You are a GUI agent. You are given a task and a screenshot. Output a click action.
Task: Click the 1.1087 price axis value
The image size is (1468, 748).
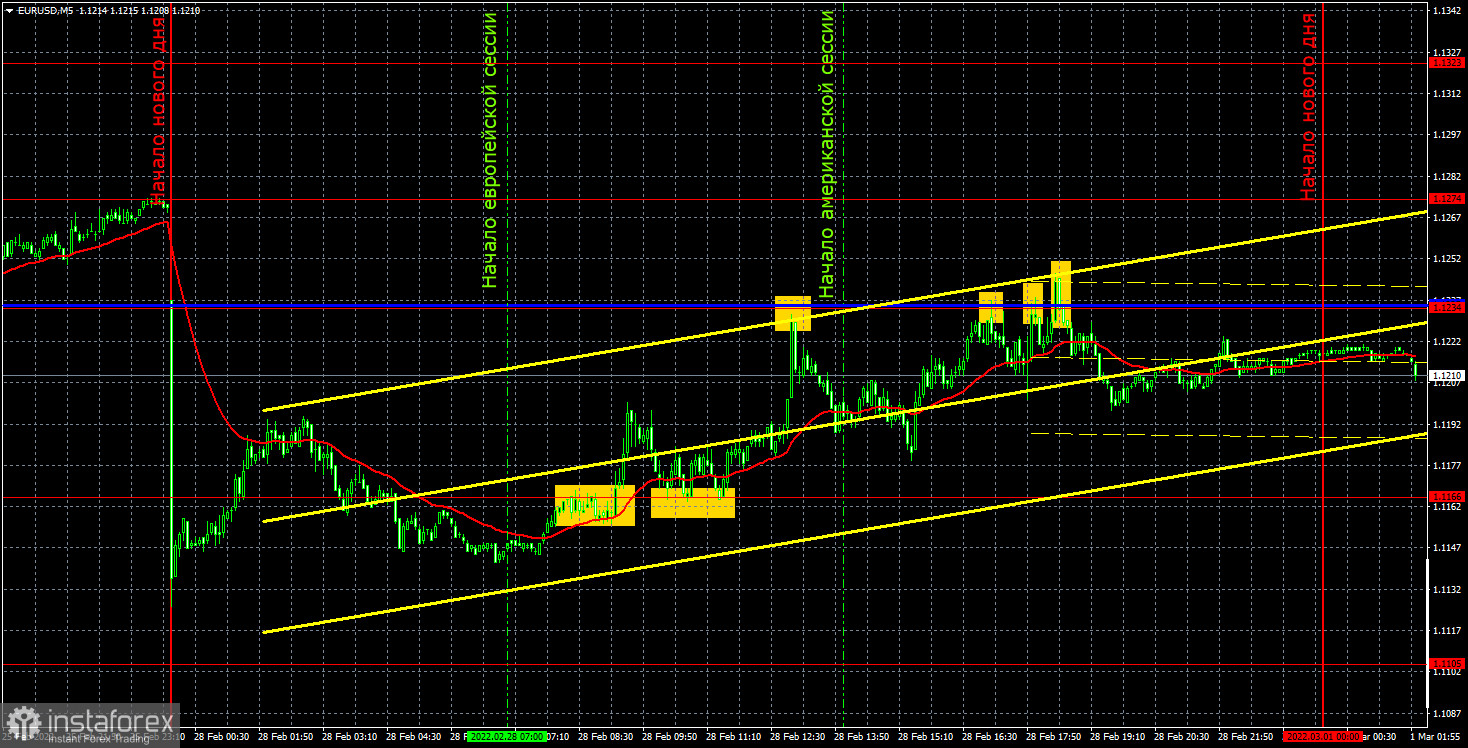[x=1447, y=713]
